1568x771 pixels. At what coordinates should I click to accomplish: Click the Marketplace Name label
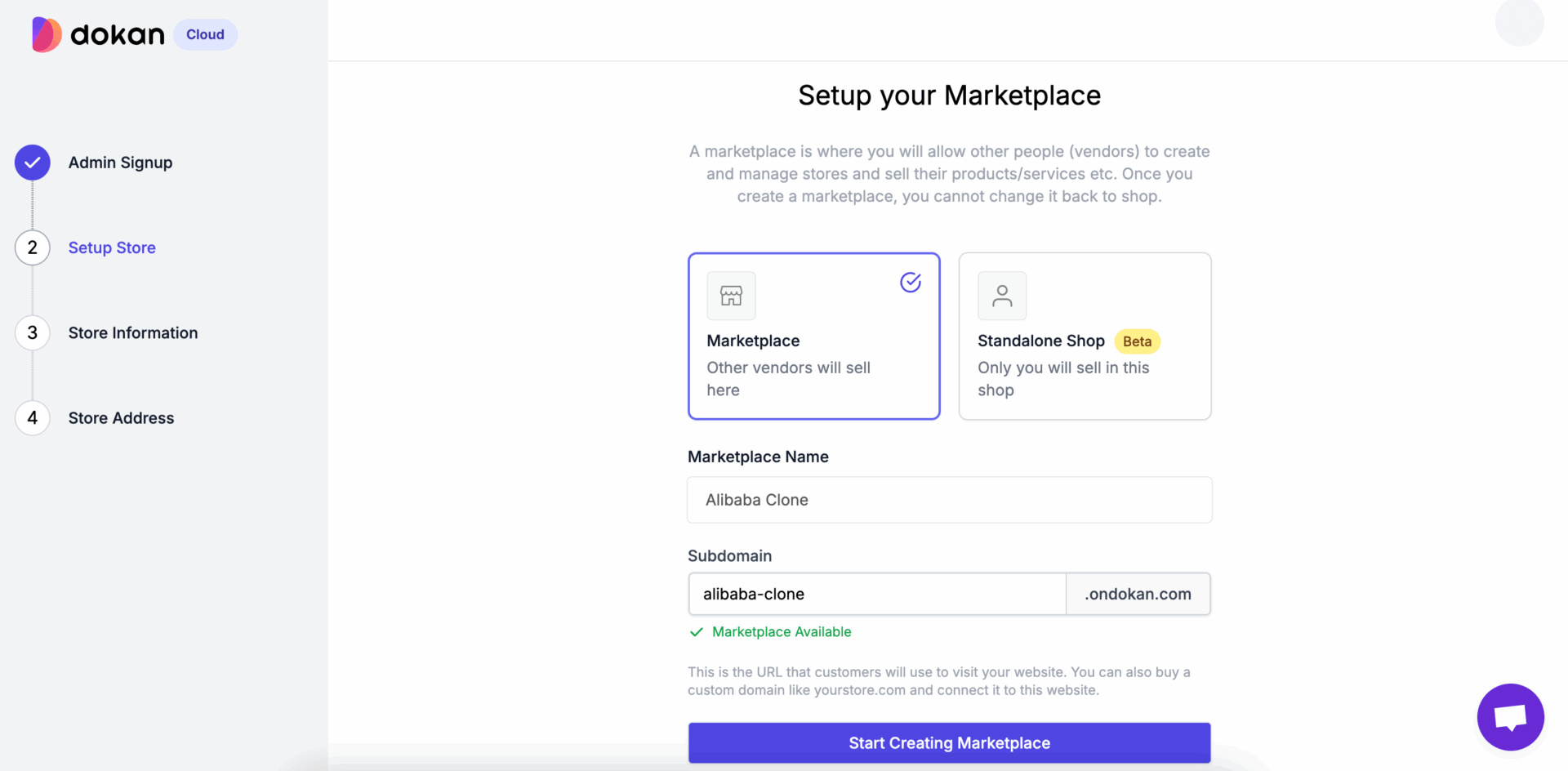click(x=758, y=457)
